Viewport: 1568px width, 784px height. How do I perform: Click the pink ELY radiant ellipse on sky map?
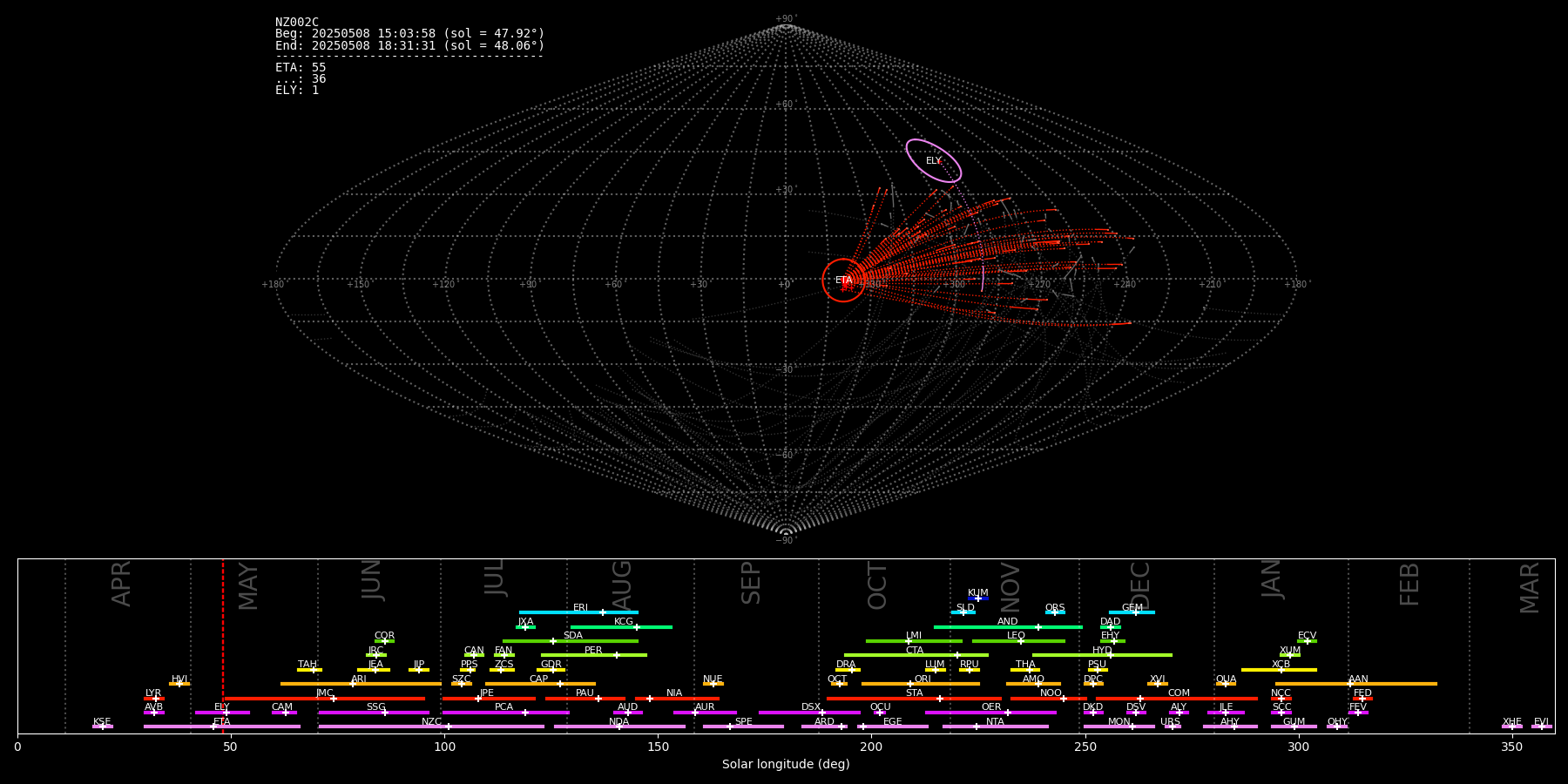pos(933,161)
